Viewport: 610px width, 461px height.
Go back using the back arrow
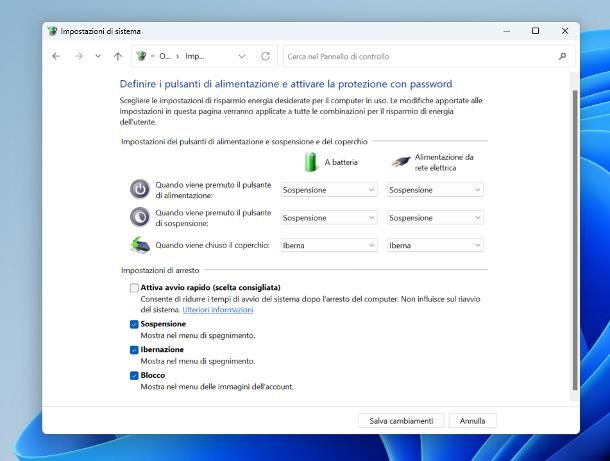(56, 56)
